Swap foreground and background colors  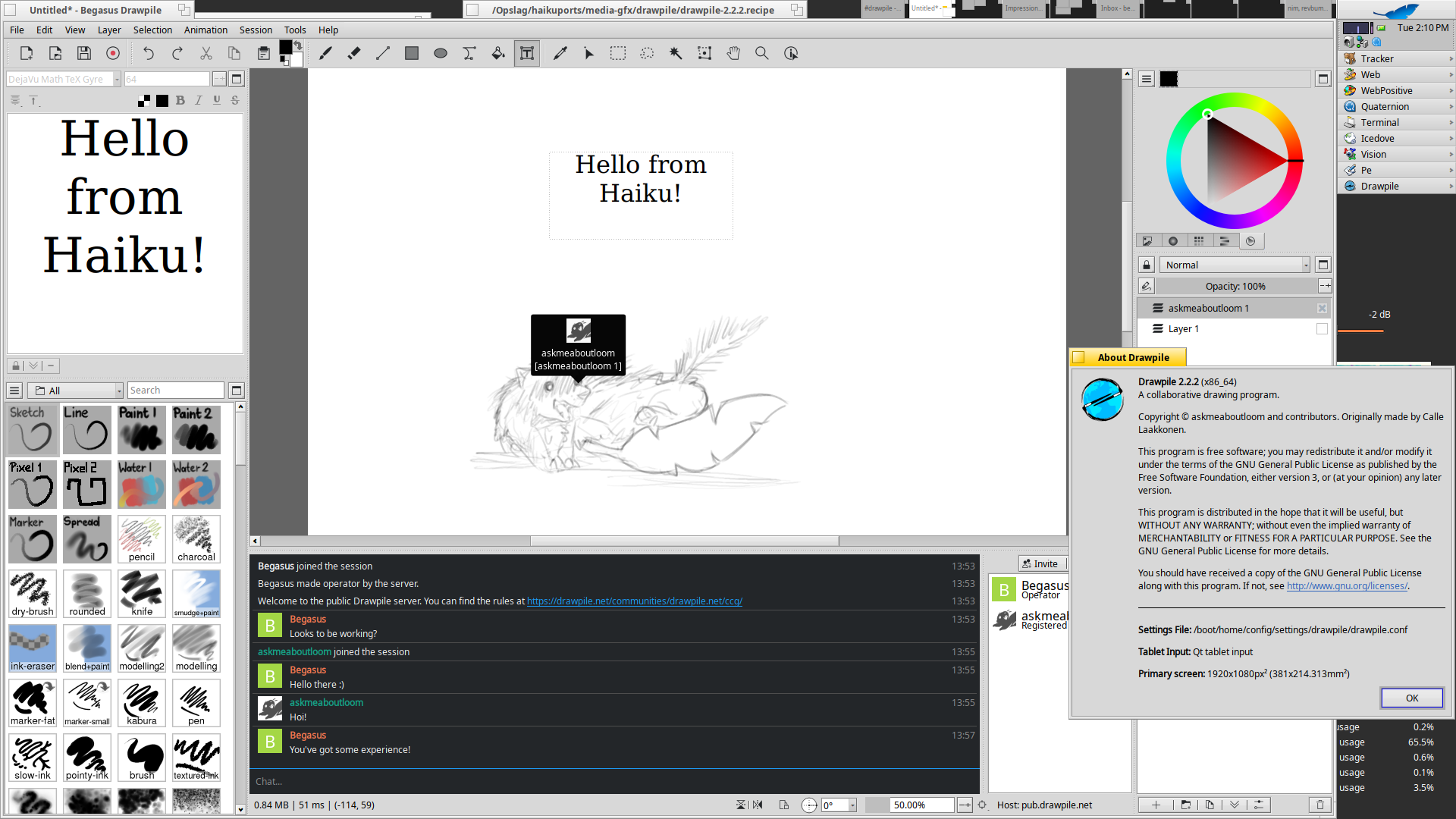pyautogui.click(x=298, y=45)
